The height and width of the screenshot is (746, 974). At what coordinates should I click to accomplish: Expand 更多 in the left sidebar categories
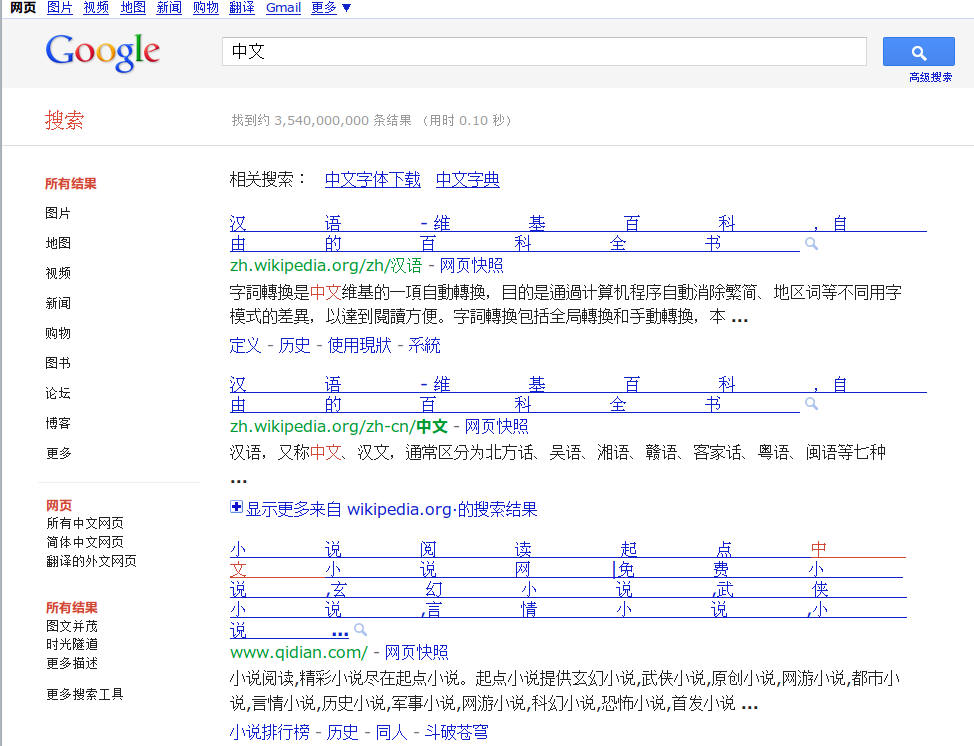tap(59, 453)
